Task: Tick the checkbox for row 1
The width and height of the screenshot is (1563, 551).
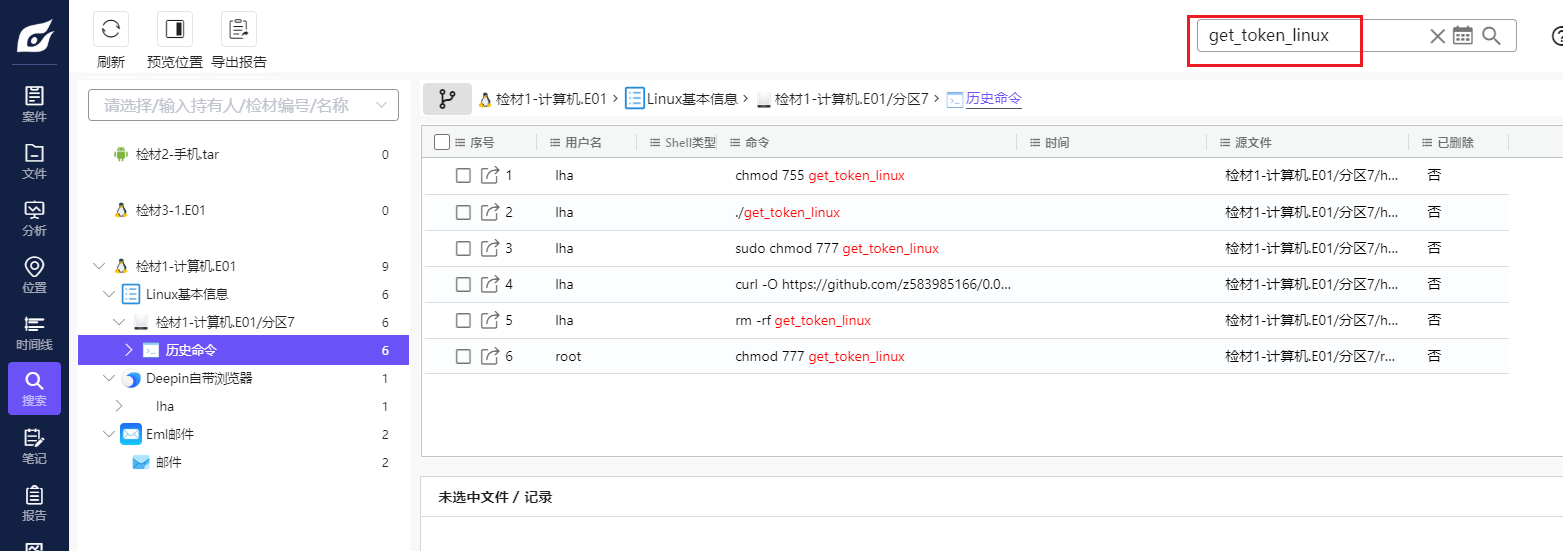Action: (x=463, y=176)
